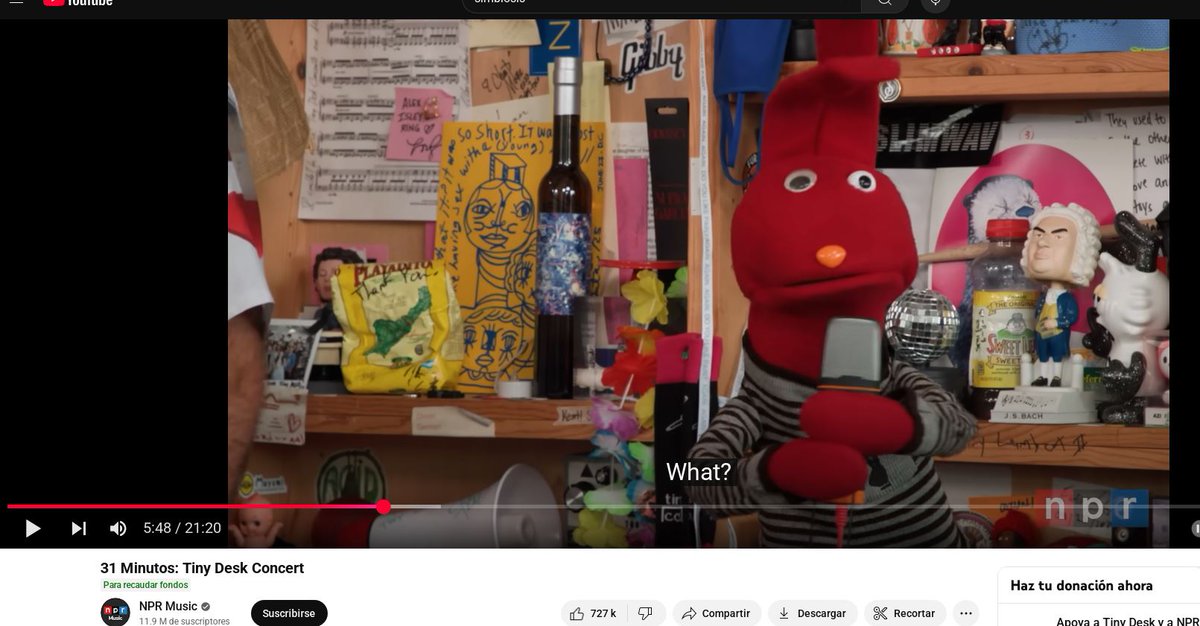This screenshot has width=1200, height=626.
Task: Click the red playhead scrubber dot
Action: 384,507
